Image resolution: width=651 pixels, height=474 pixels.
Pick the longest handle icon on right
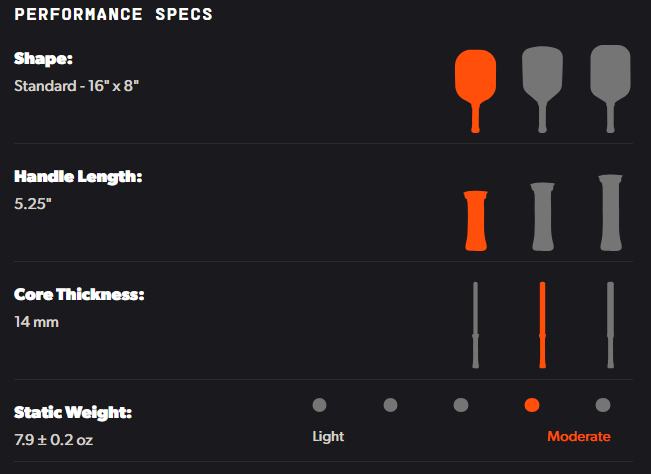click(x=609, y=213)
